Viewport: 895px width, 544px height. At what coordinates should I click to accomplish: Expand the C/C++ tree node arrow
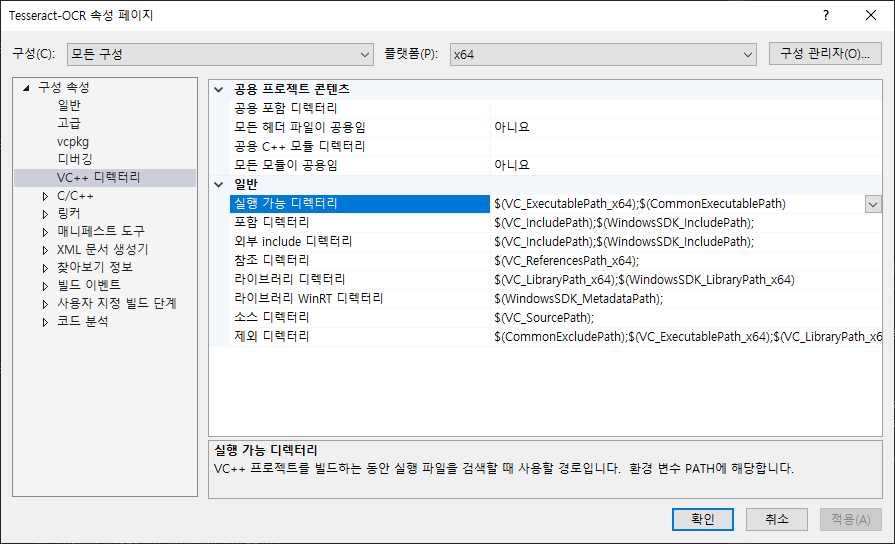pos(46,196)
